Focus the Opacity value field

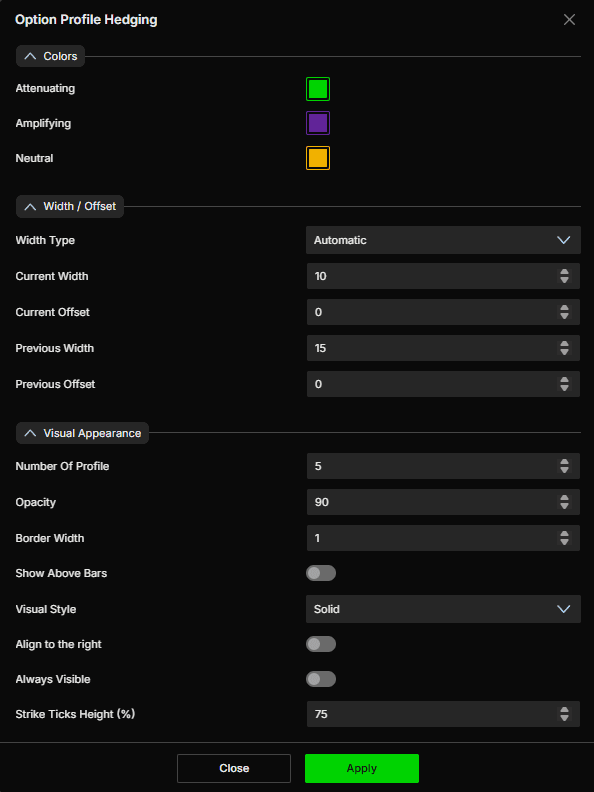point(443,502)
